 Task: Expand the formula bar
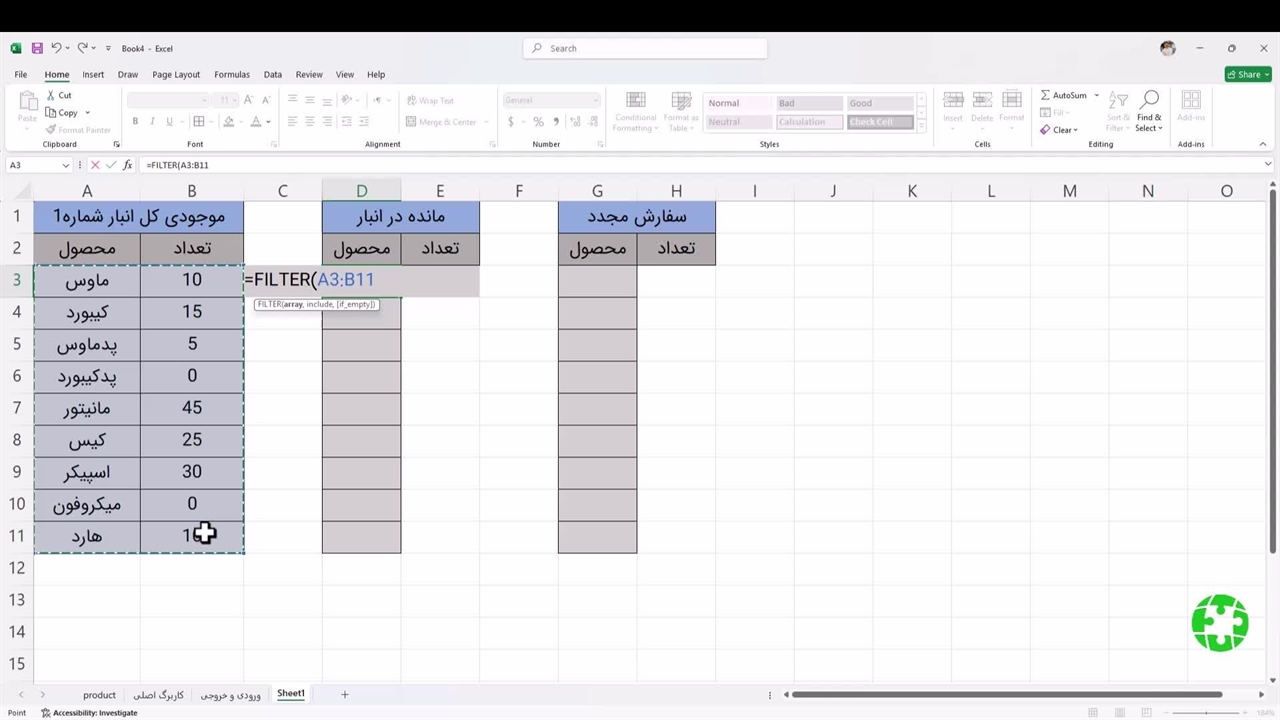pos(1268,165)
